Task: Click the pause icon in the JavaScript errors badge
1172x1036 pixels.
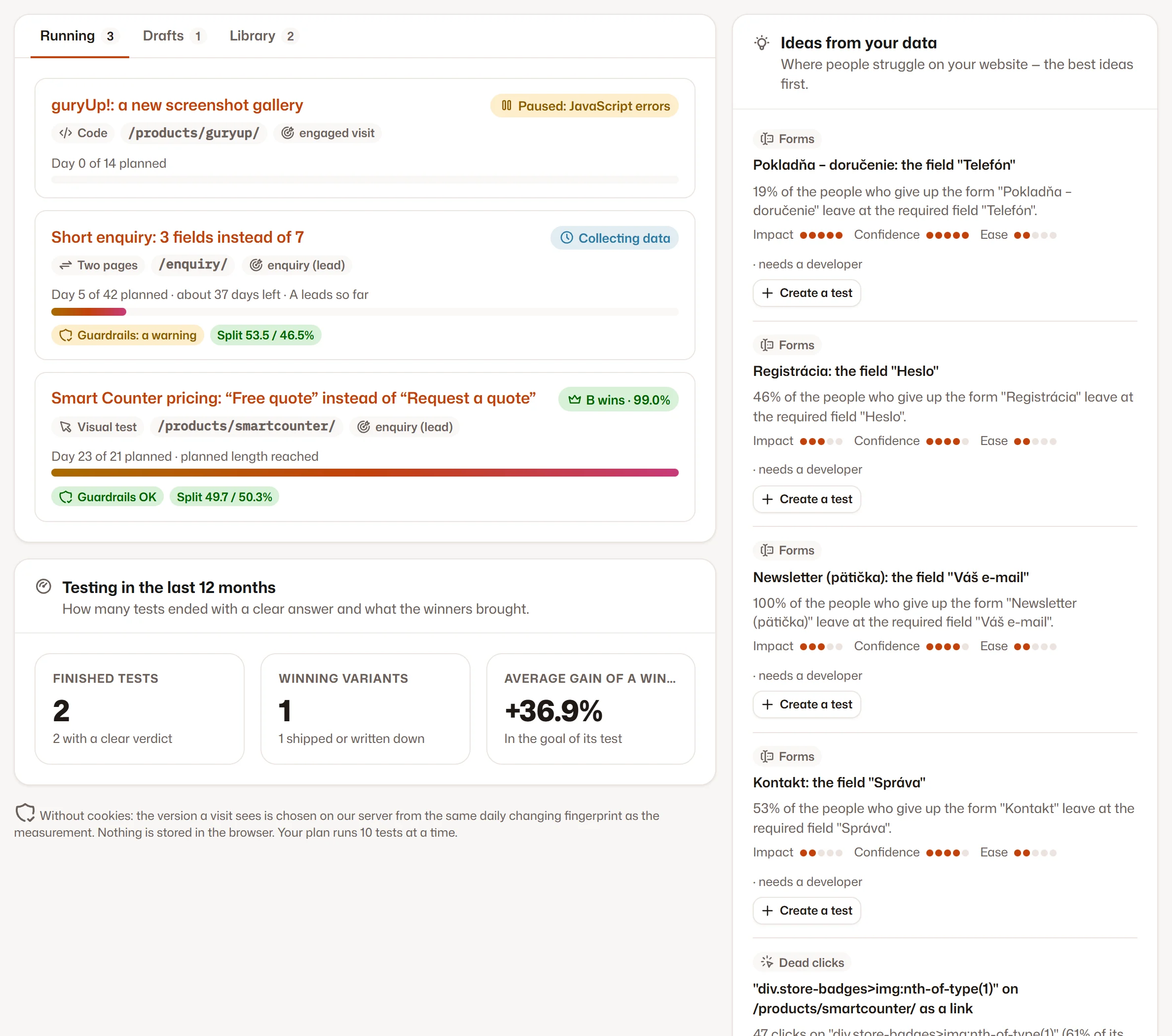Action: click(506, 106)
